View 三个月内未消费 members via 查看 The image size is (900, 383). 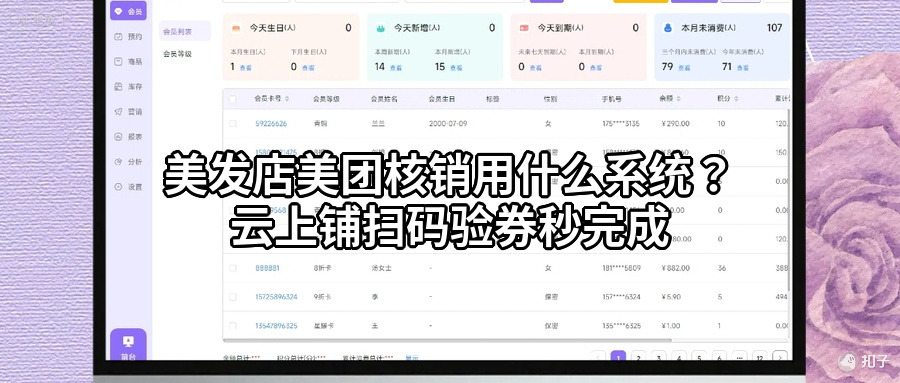pyautogui.click(x=684, y=68)
